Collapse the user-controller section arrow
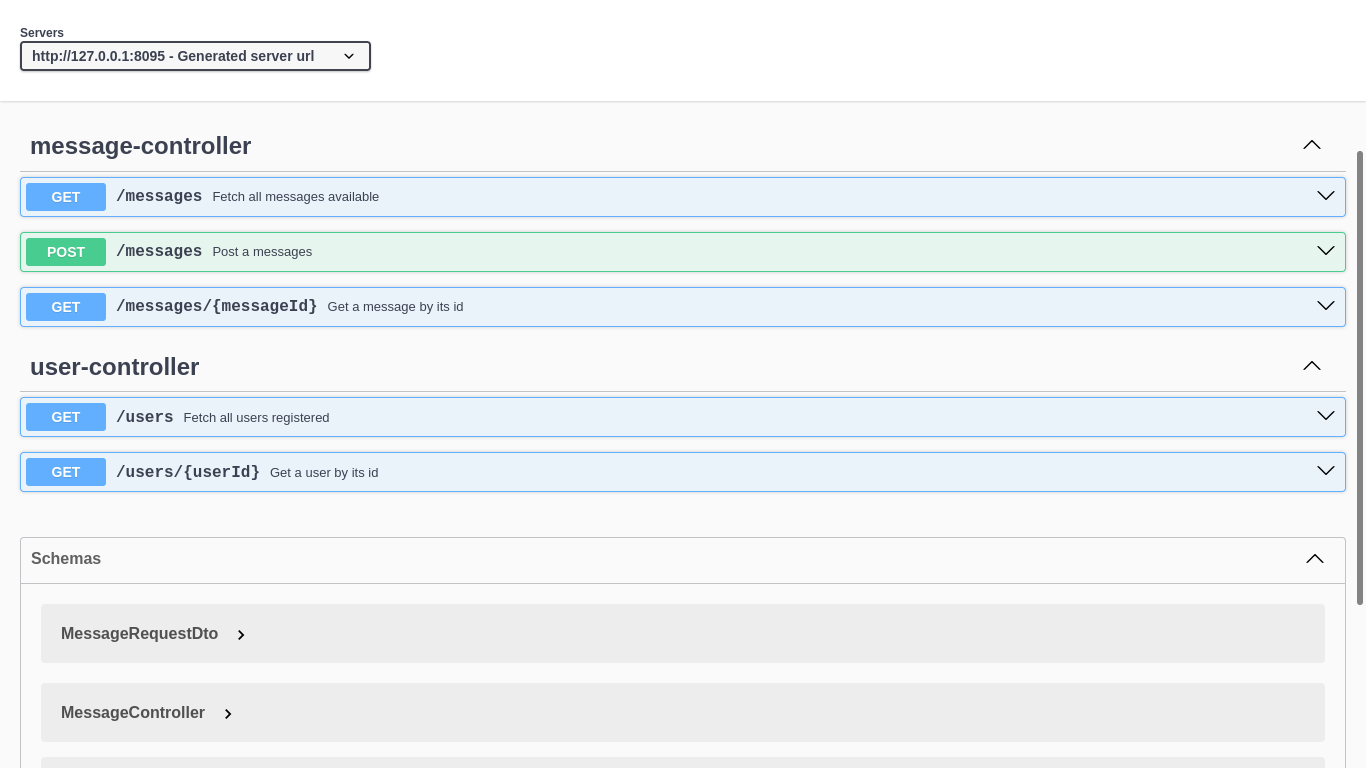The image size is (1366, 768). tap(1312, 366)
